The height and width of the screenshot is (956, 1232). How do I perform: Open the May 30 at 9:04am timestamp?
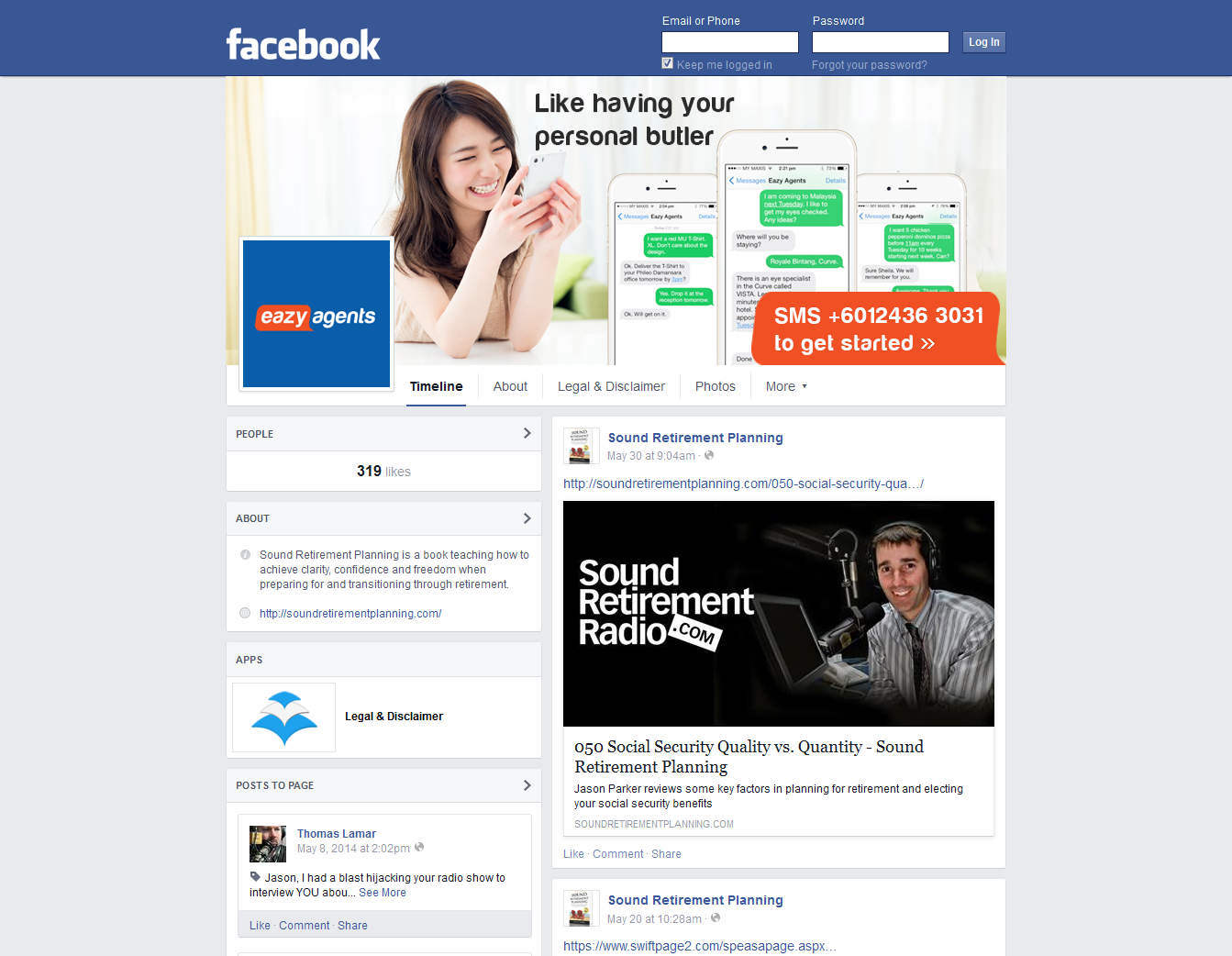(651, 456)
